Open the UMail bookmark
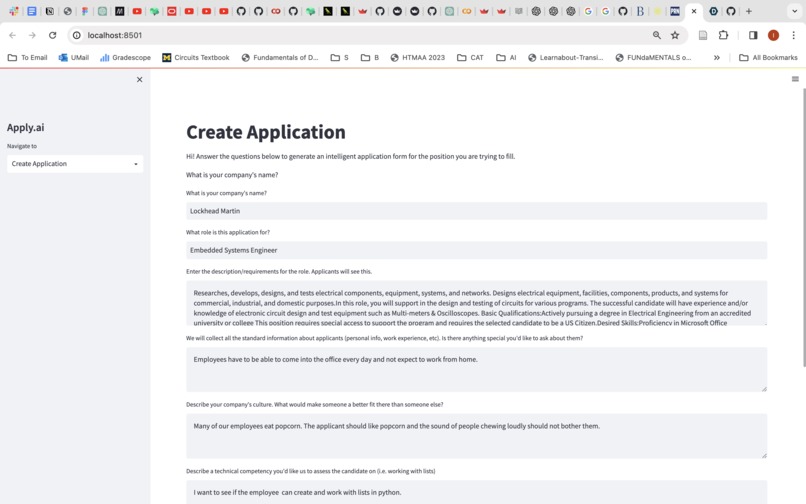The width and height of the screenshot is (806, 504). pos(74,58)
